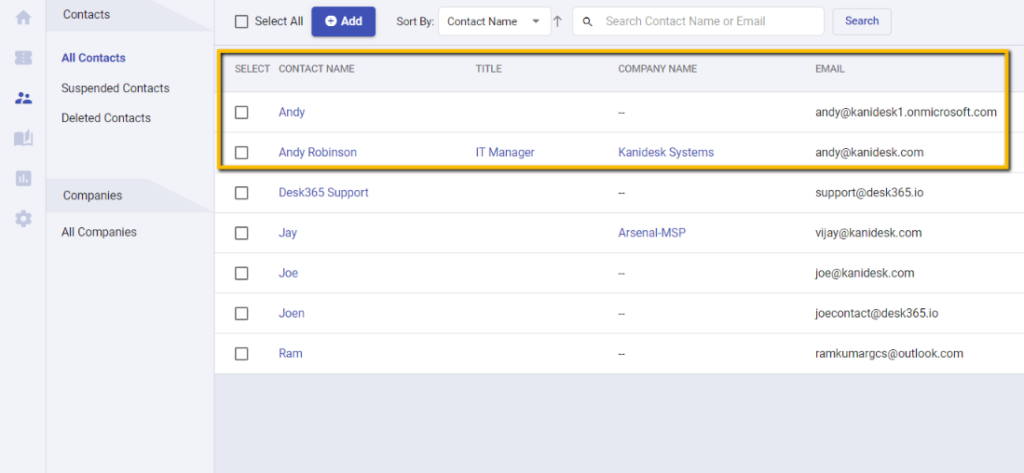Tick the checkbox for Joe
This screenshot has width=1024, height=473.
point(242,273)
